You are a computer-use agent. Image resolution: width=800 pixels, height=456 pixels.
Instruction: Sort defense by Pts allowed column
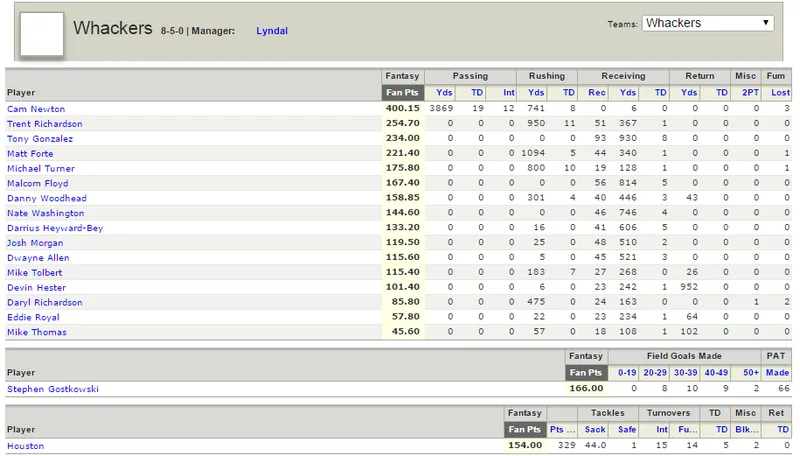(x=562, y=429)
